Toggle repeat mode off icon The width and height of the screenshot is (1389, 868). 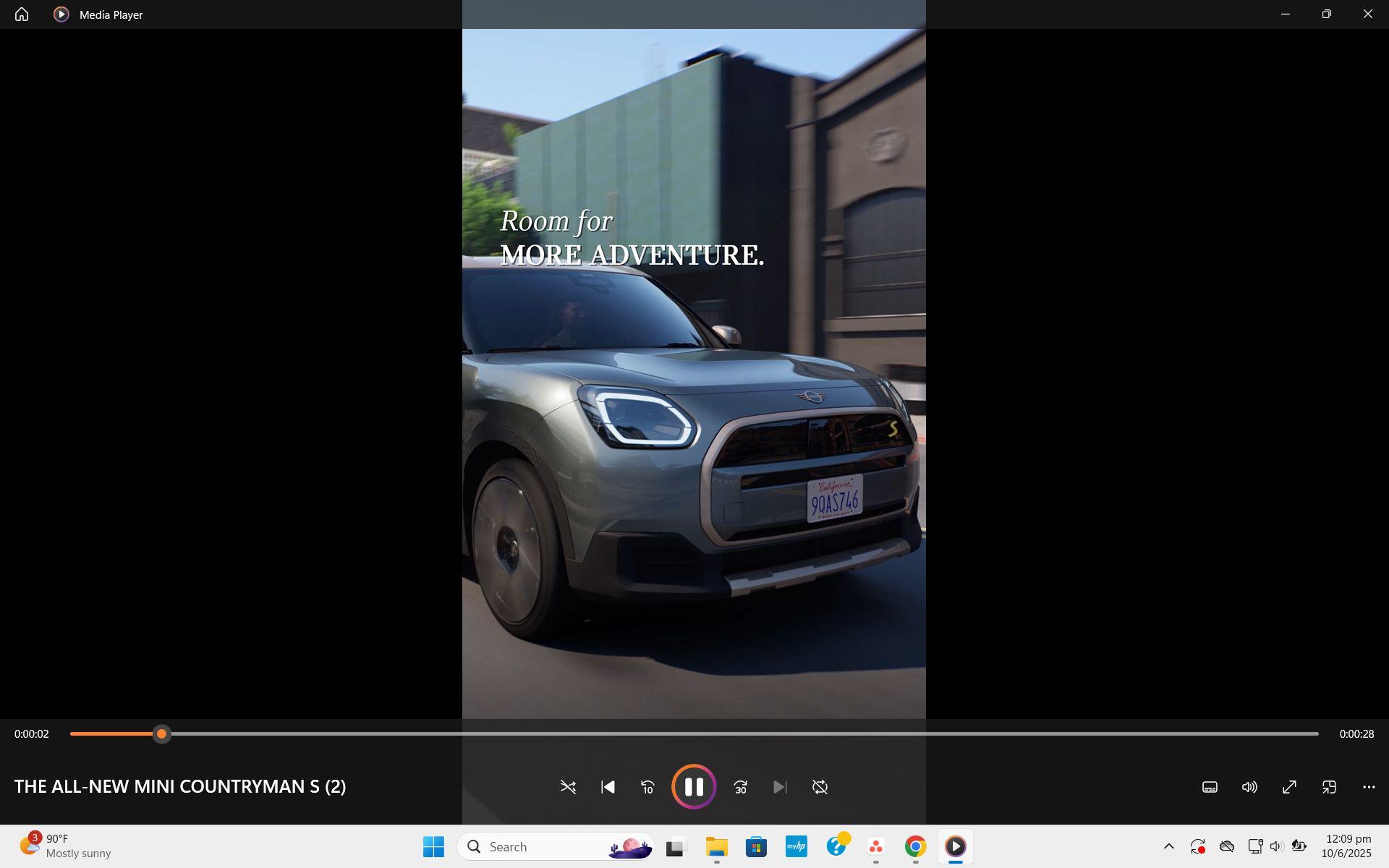point(820,786)
